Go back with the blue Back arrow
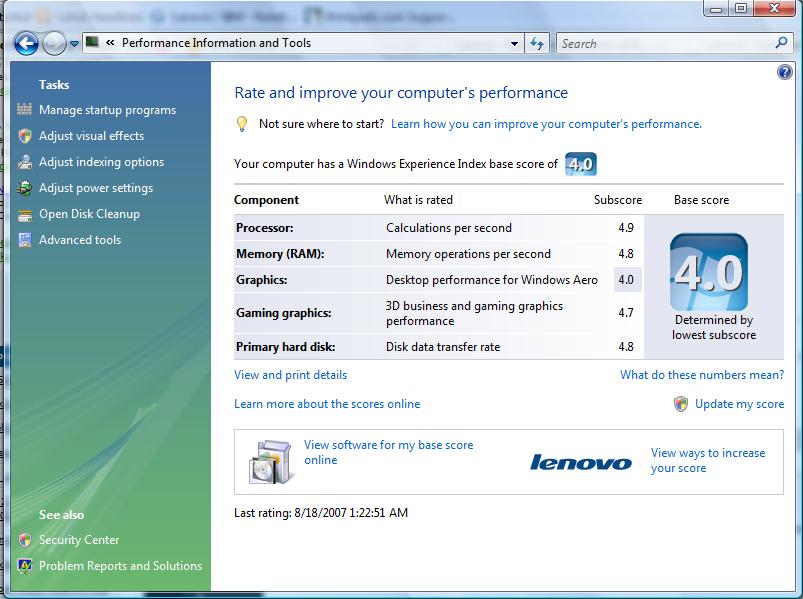This screenshot has width=803, height=599. click(x=26, y=44)
